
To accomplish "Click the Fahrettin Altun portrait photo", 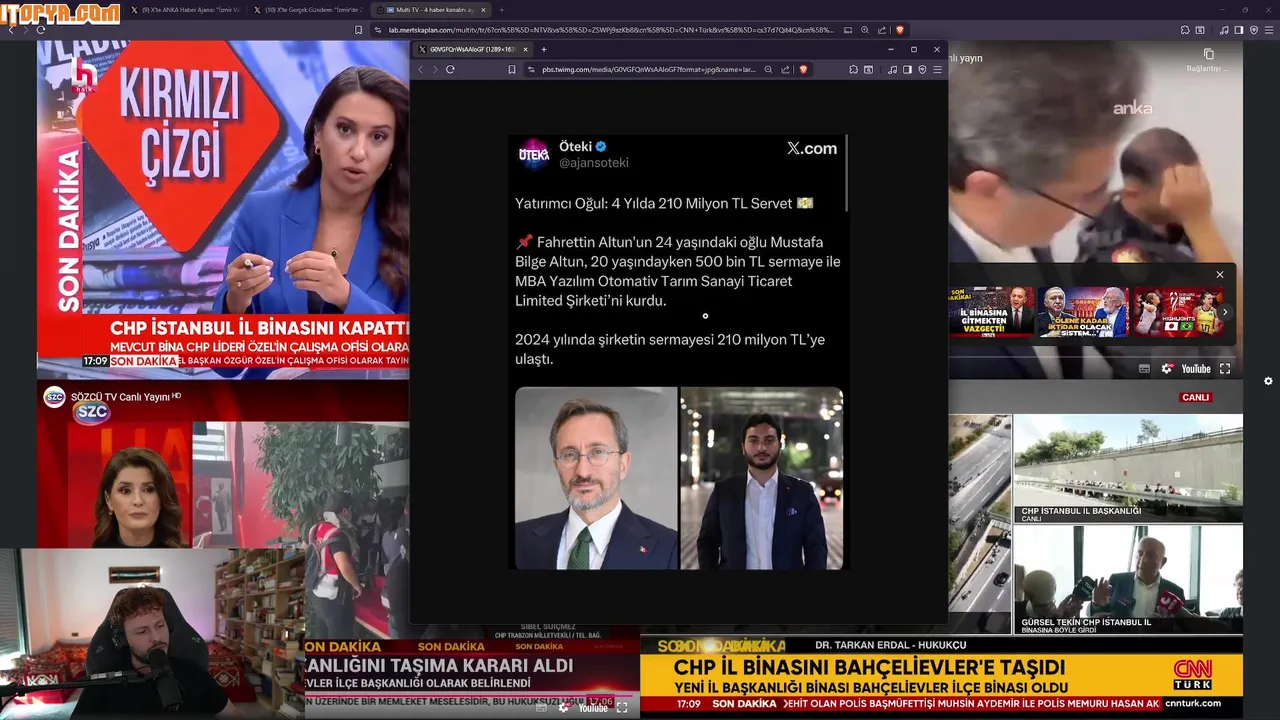I will pyautogui.click(x=596, y=478).
